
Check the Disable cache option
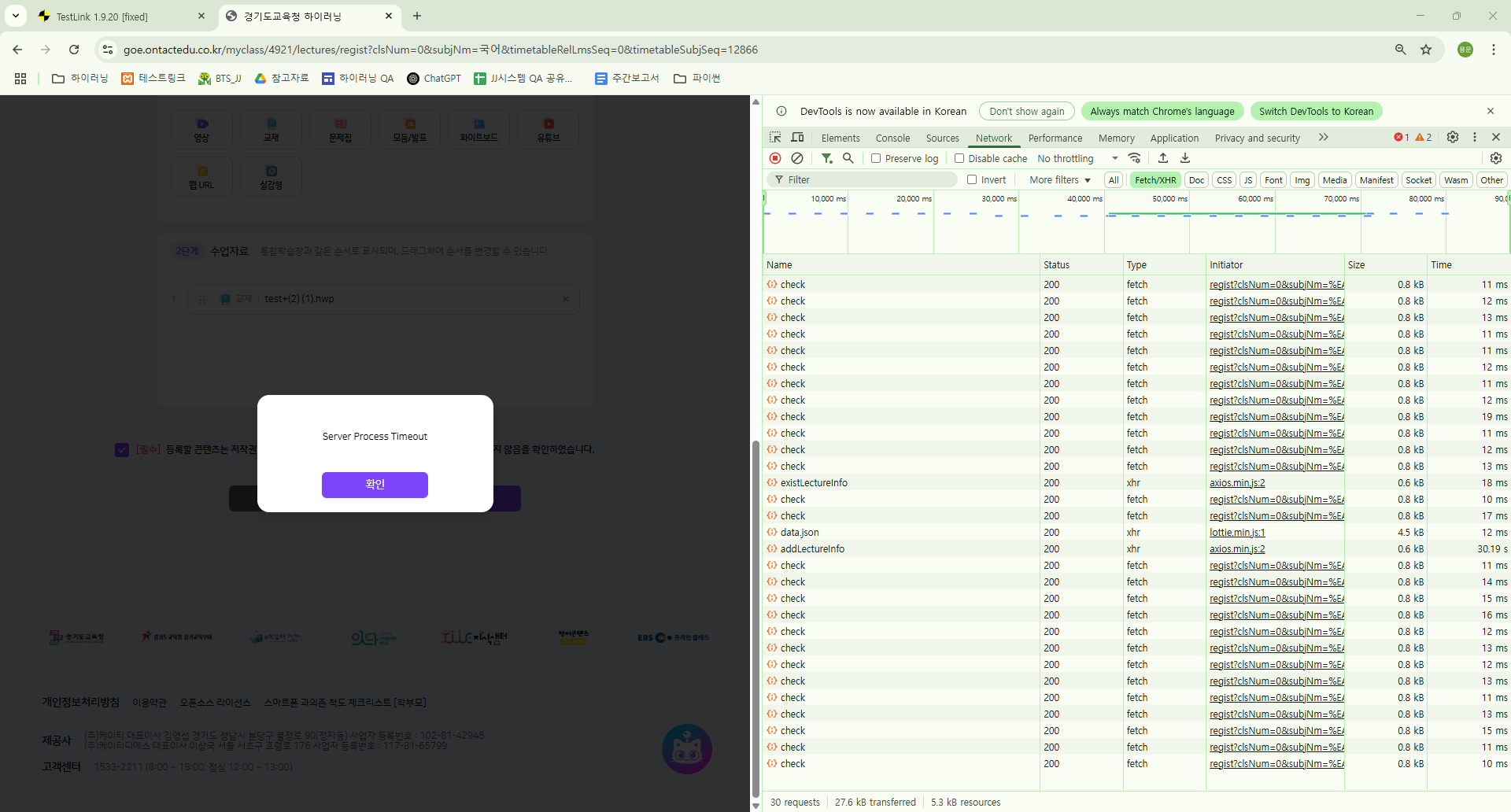[959, 158]
